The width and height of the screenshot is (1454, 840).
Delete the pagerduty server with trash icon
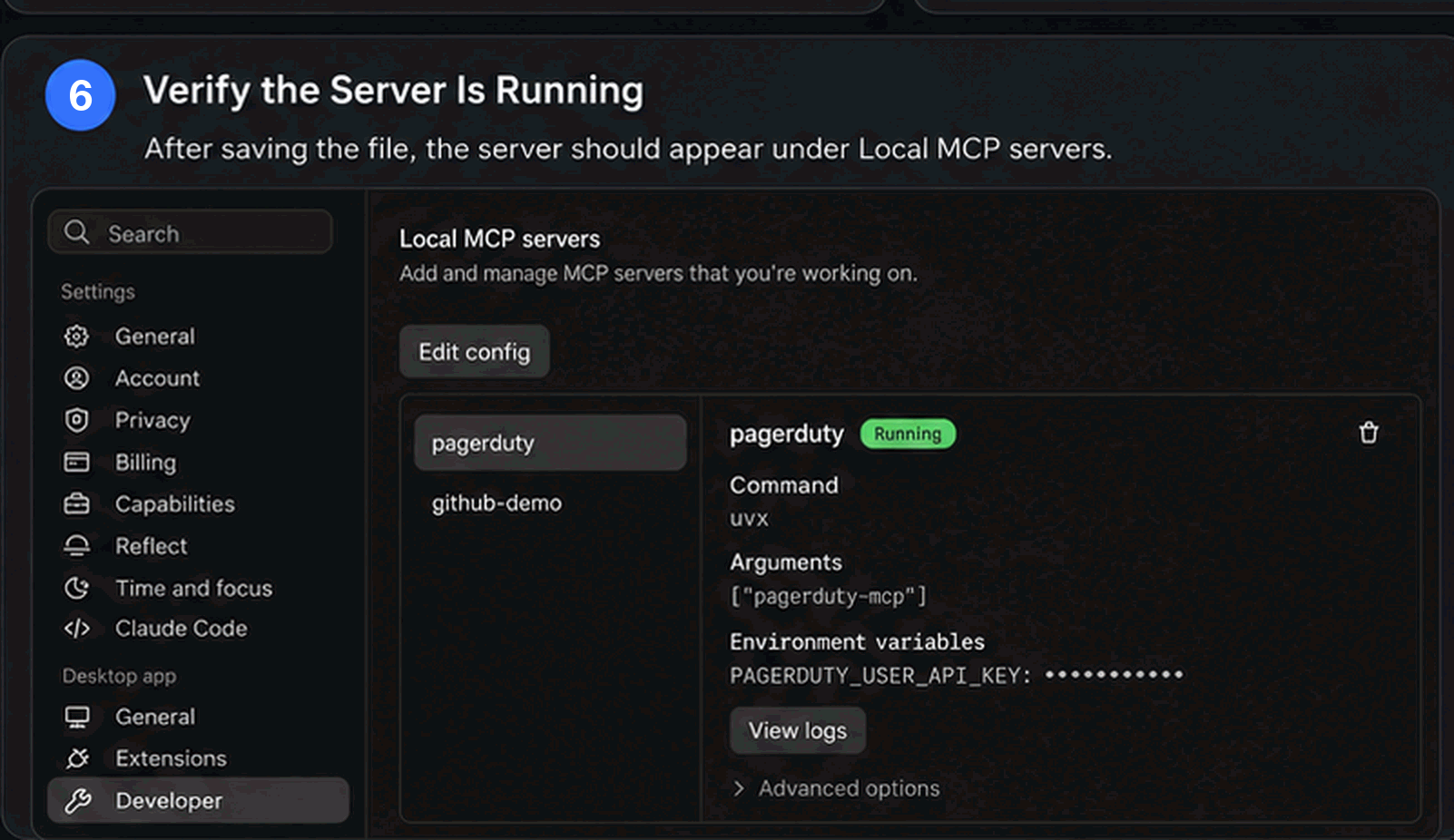tap(1369, 433)
